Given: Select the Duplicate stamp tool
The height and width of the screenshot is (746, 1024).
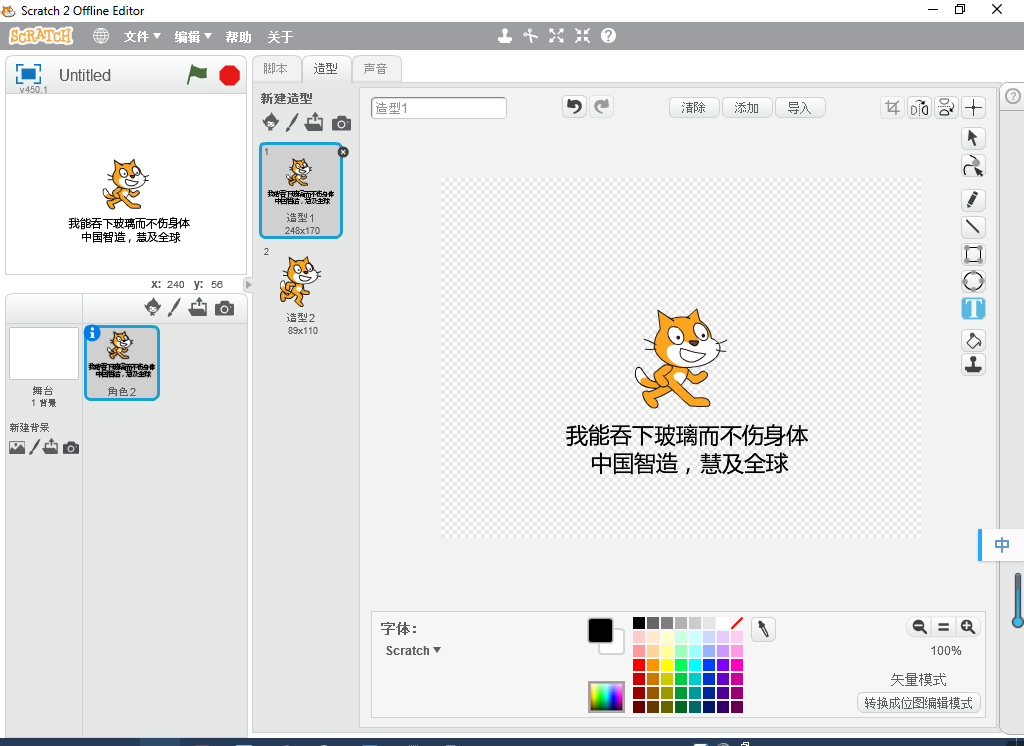Looking at the screenshot, I should click(x=973, y=365).
